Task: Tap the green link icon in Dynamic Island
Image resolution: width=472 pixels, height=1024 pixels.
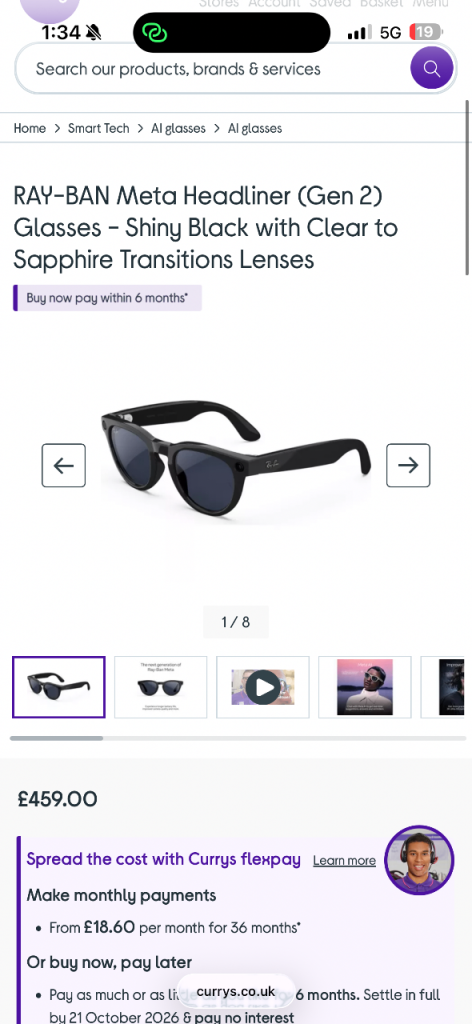Action: (x=155, y=32)
